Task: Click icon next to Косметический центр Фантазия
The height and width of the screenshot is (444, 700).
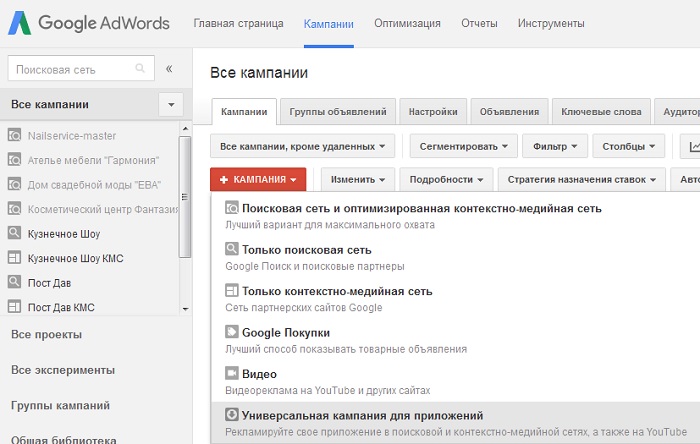Action: 14,209
